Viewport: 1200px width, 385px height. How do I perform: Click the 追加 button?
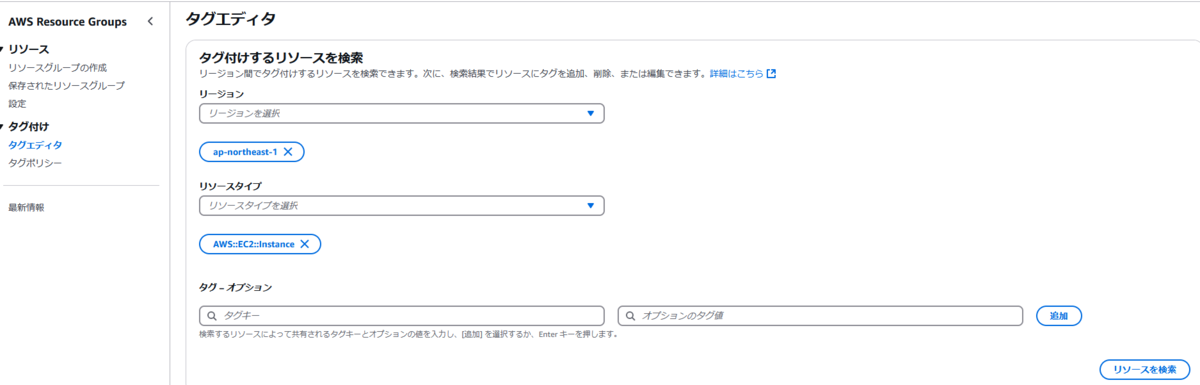click(x=1059, y=316)
